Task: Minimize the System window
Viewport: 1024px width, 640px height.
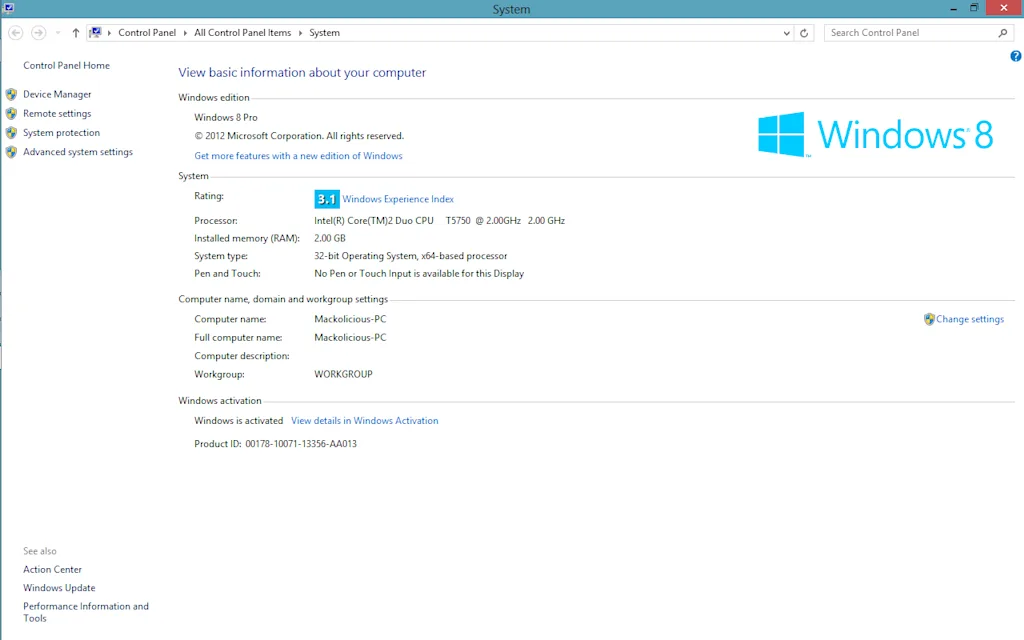Action: point(954,8)
